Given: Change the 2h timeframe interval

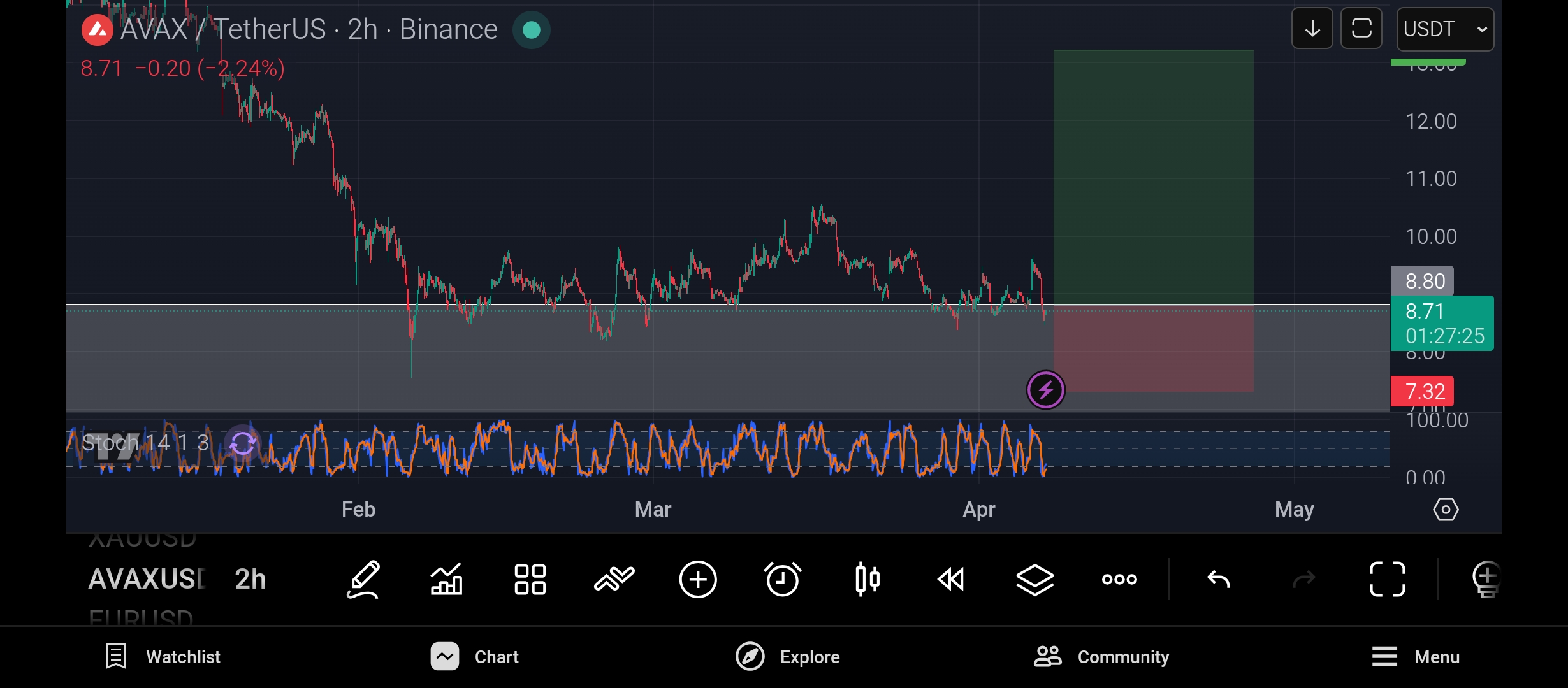Looking at the screenshot, I should coord(250,579).
